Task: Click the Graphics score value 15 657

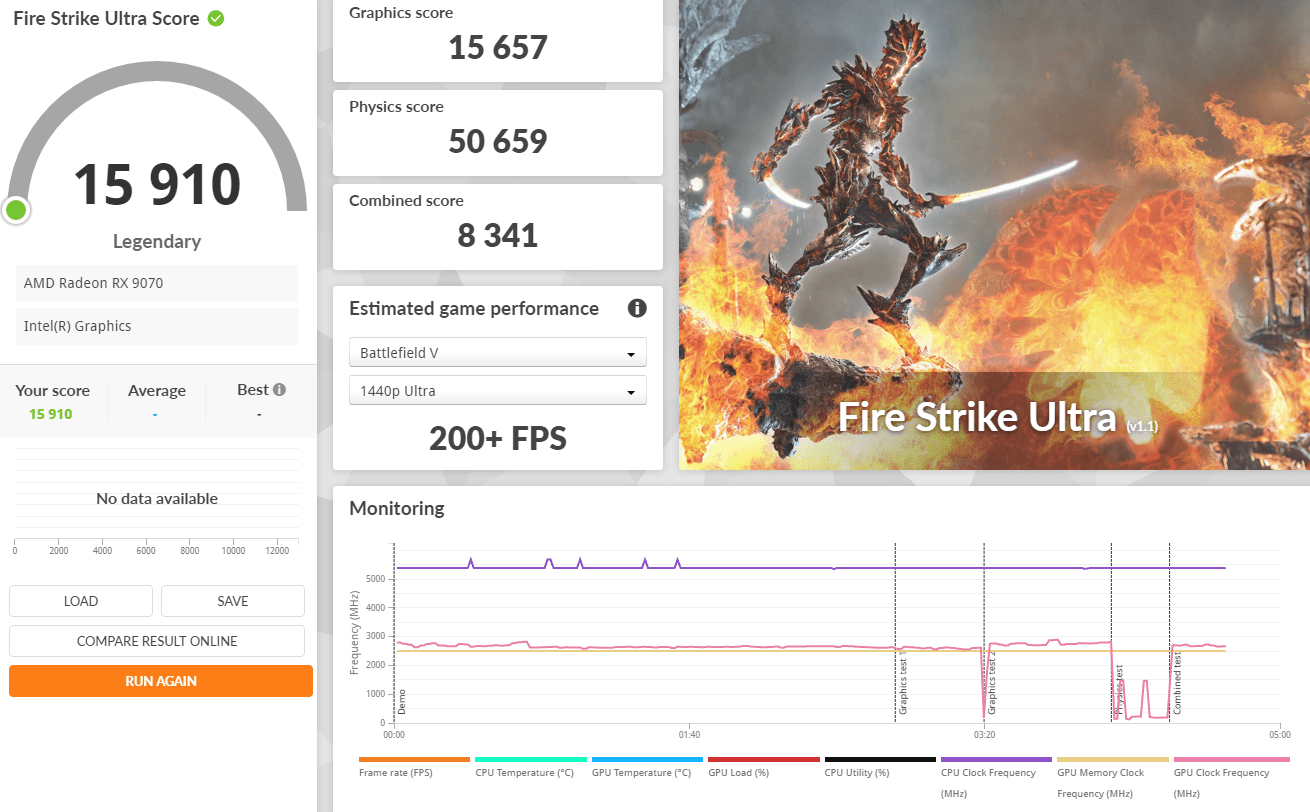Action: [498, 47]
